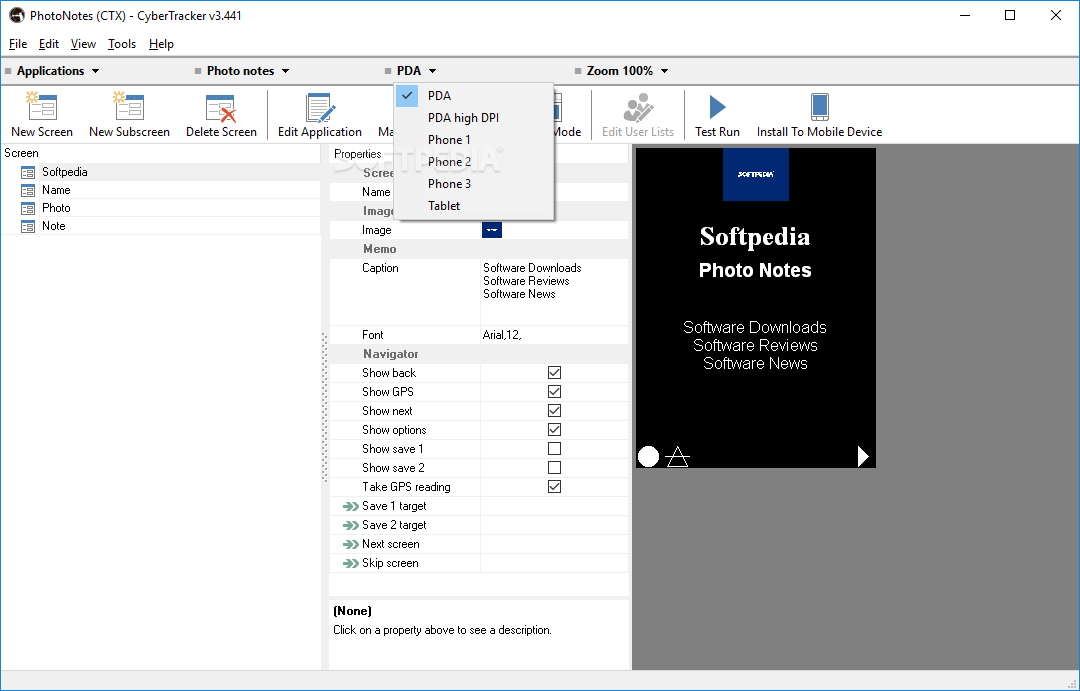1080x691 pixels.
Task: Choose Tablet from the device list
Action: pos(474,206)
